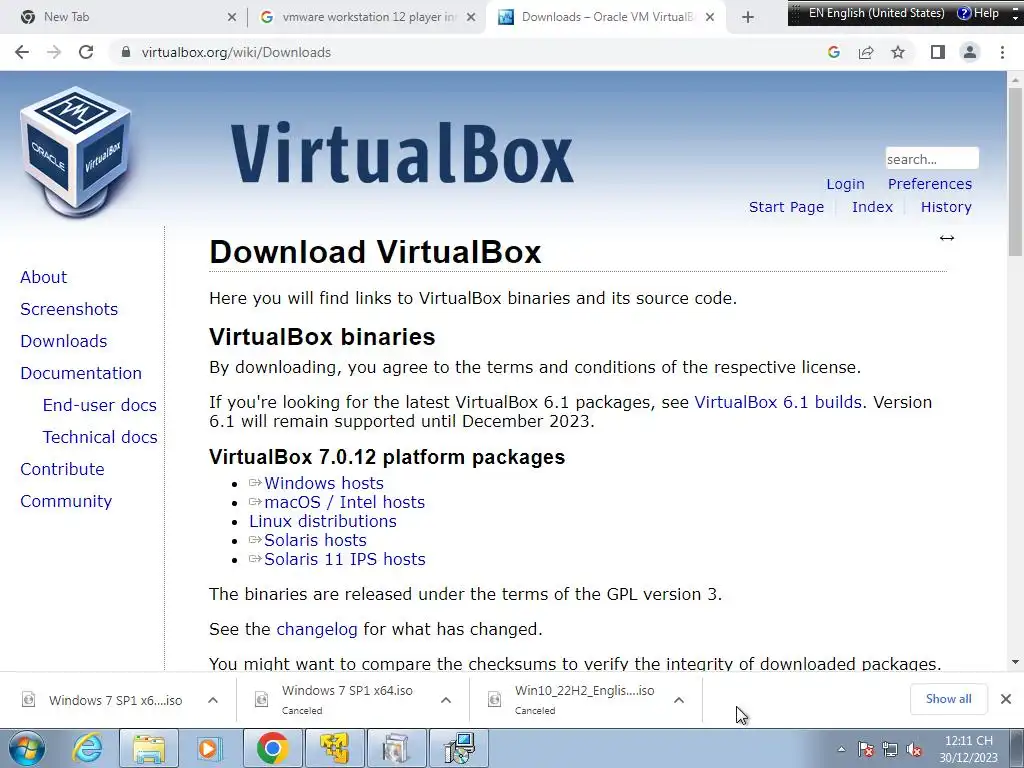Go to the Start Page link
The height and width of the screenshot is (768, 1024).
[x=786, y=207]
